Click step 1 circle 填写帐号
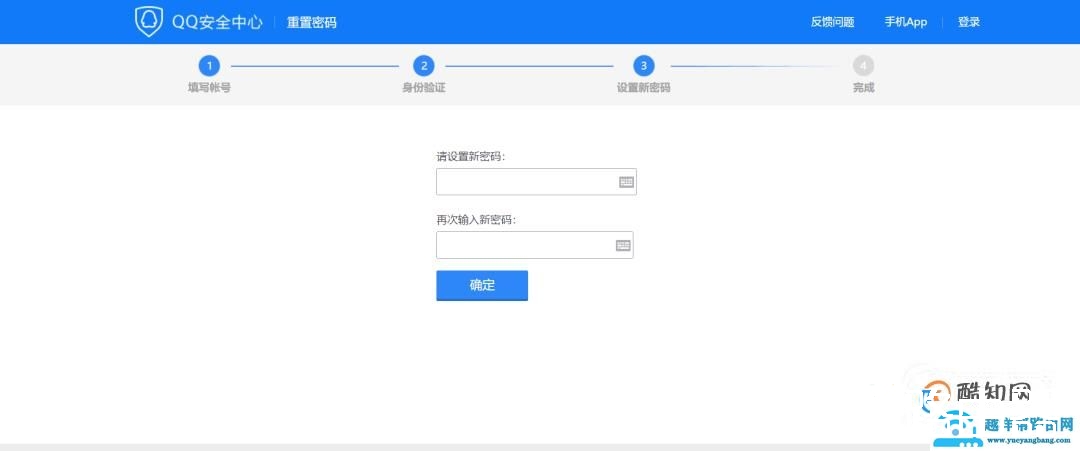The image size is (1080, 451). [x=209, y=66]
